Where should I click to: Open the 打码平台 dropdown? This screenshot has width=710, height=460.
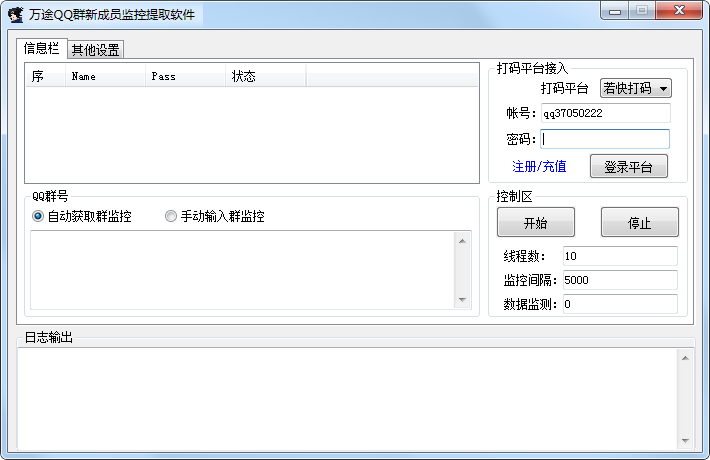coord(635,88)
